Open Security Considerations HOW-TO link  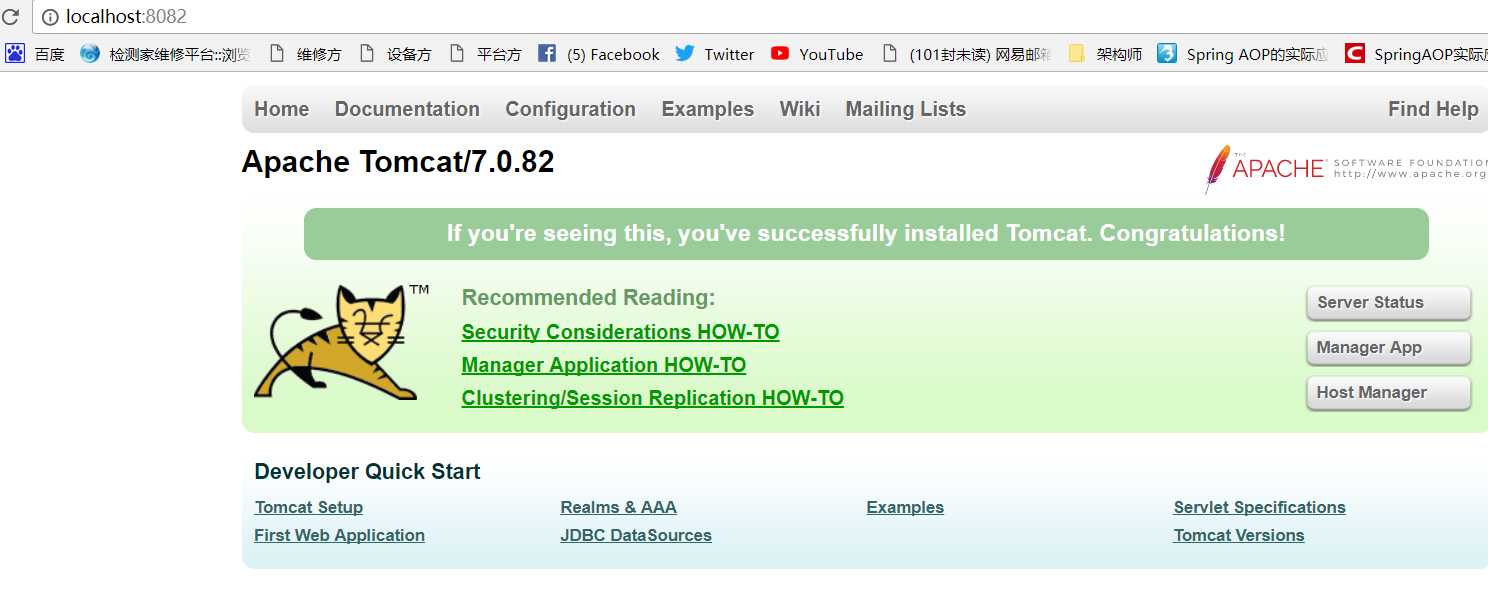coord(620,332)
